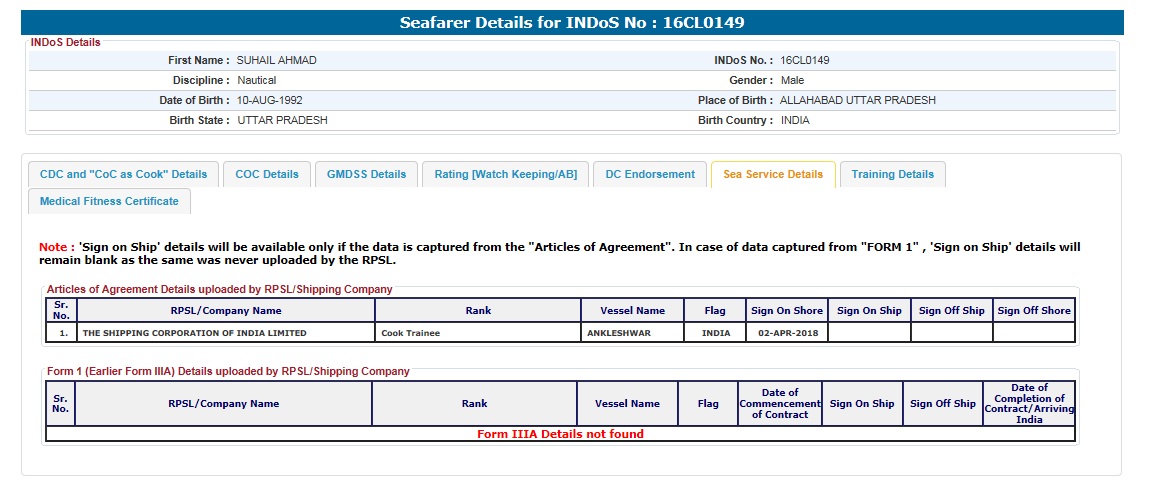
Task: Click the Seafarer Details page title bar
Action: tap(572, 22)
